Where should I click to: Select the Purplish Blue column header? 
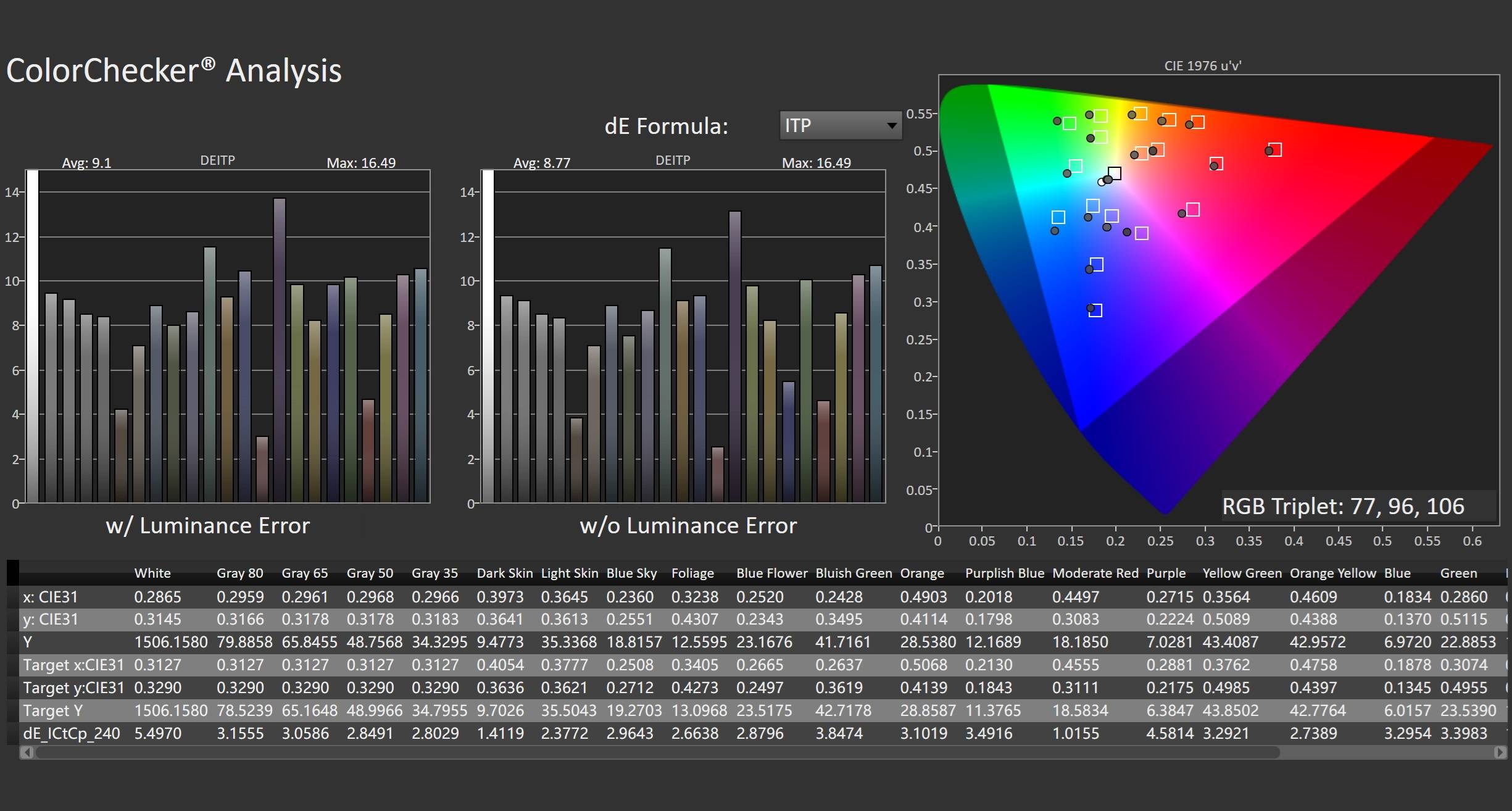coord(1004,573)
